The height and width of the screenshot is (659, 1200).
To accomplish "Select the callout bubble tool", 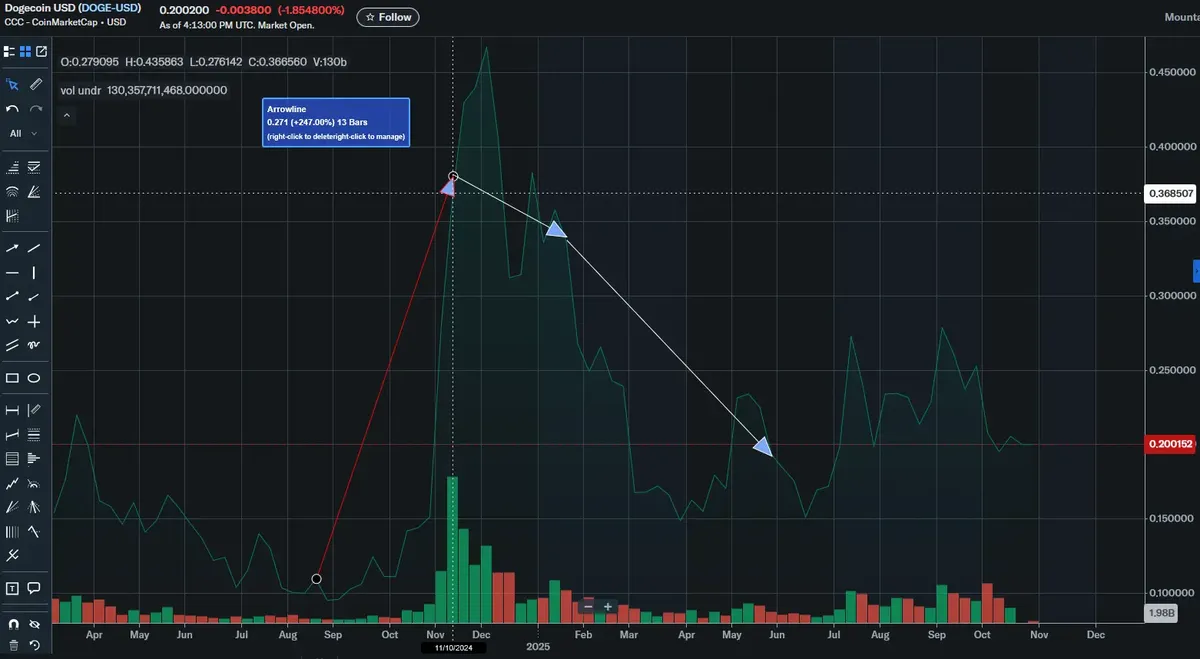I will pos(34,588).
